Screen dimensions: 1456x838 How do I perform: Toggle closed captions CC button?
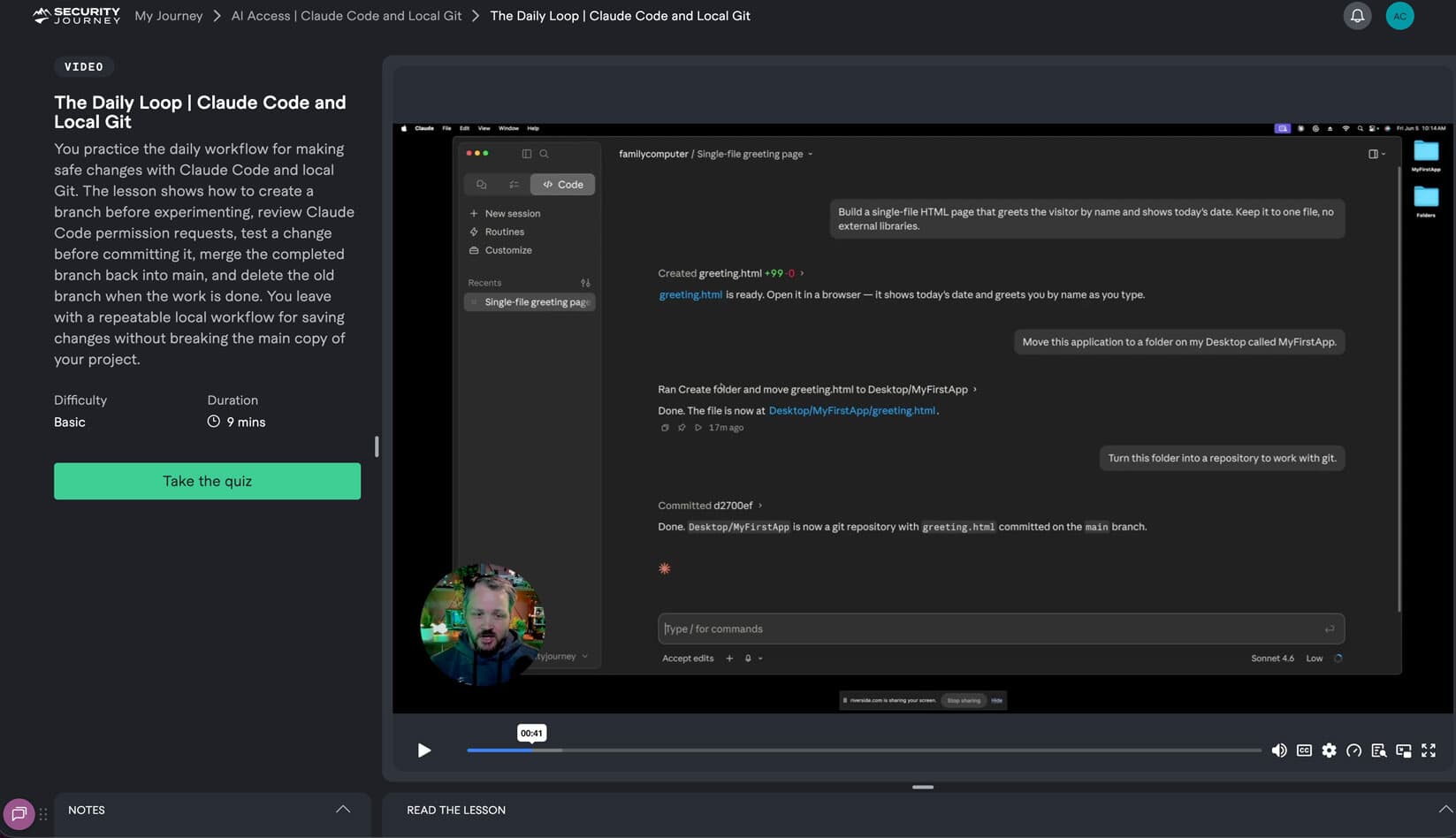click(1304, 750)
